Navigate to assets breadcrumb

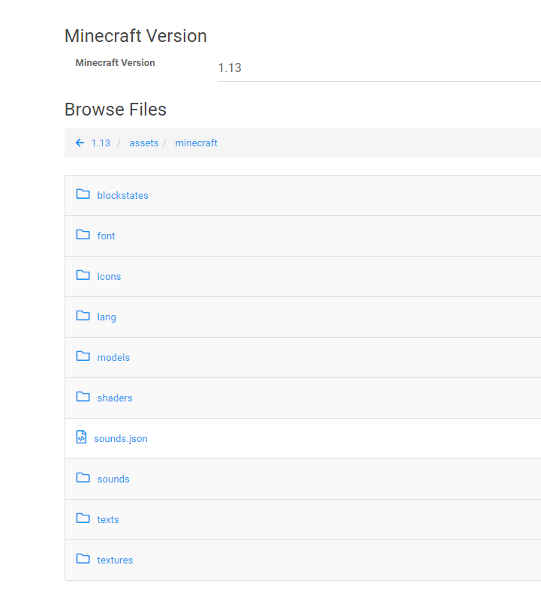tap(144, 143)
